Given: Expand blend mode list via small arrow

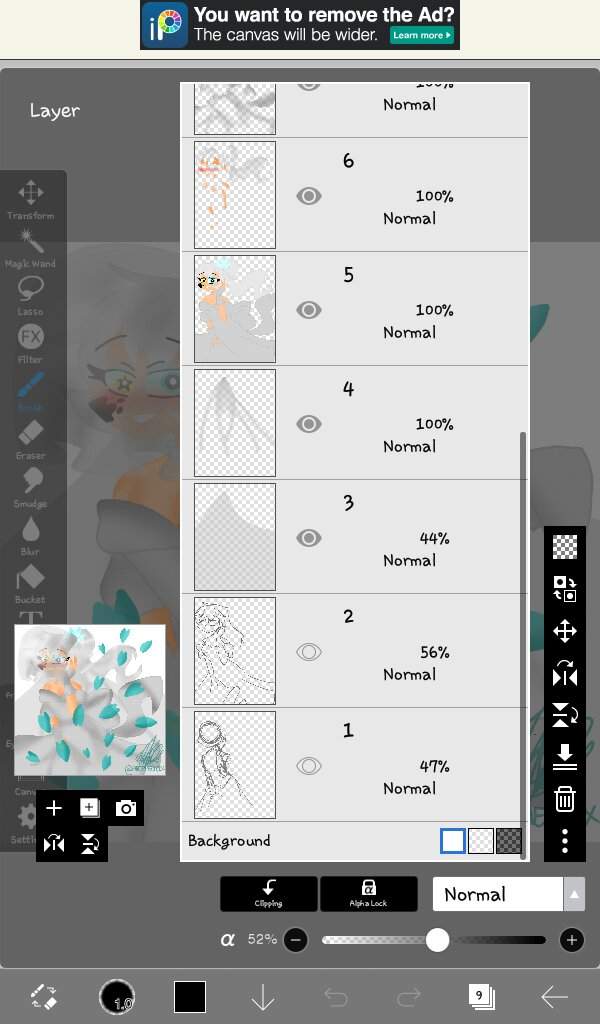Looking at the screenshot, I should [574, 894].
